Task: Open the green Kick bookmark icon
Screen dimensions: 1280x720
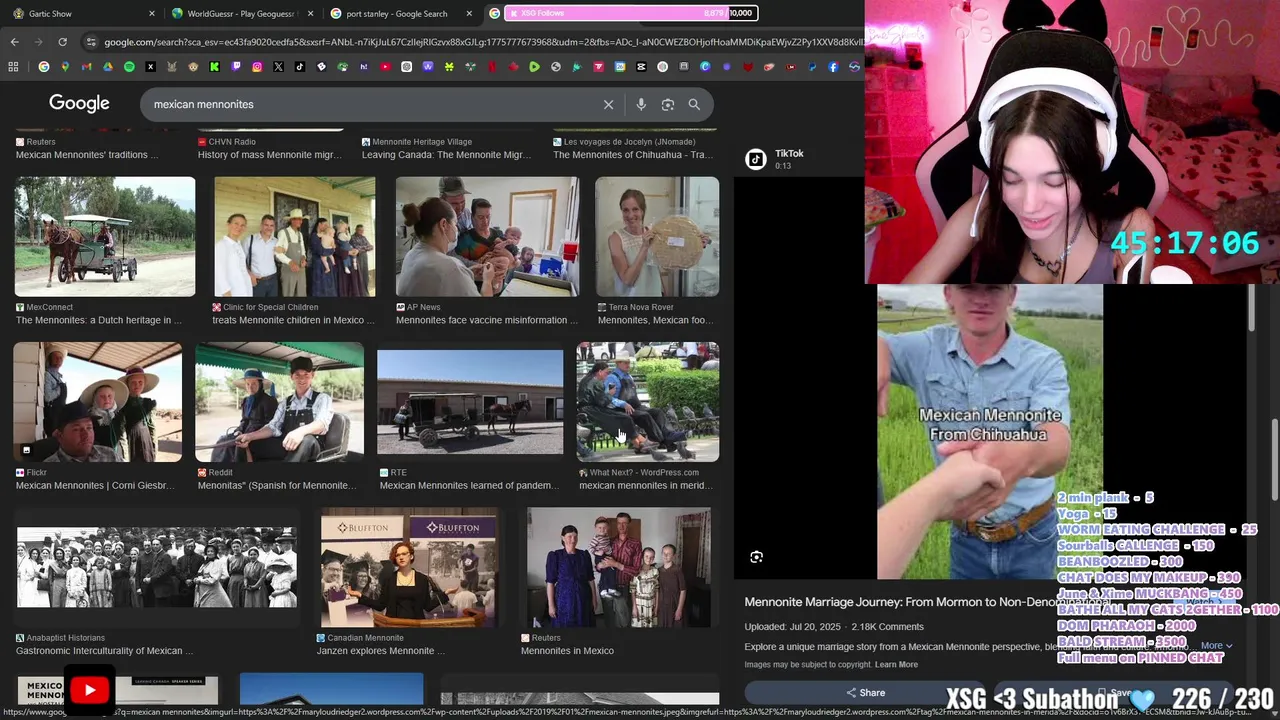Action: [214, 67]
